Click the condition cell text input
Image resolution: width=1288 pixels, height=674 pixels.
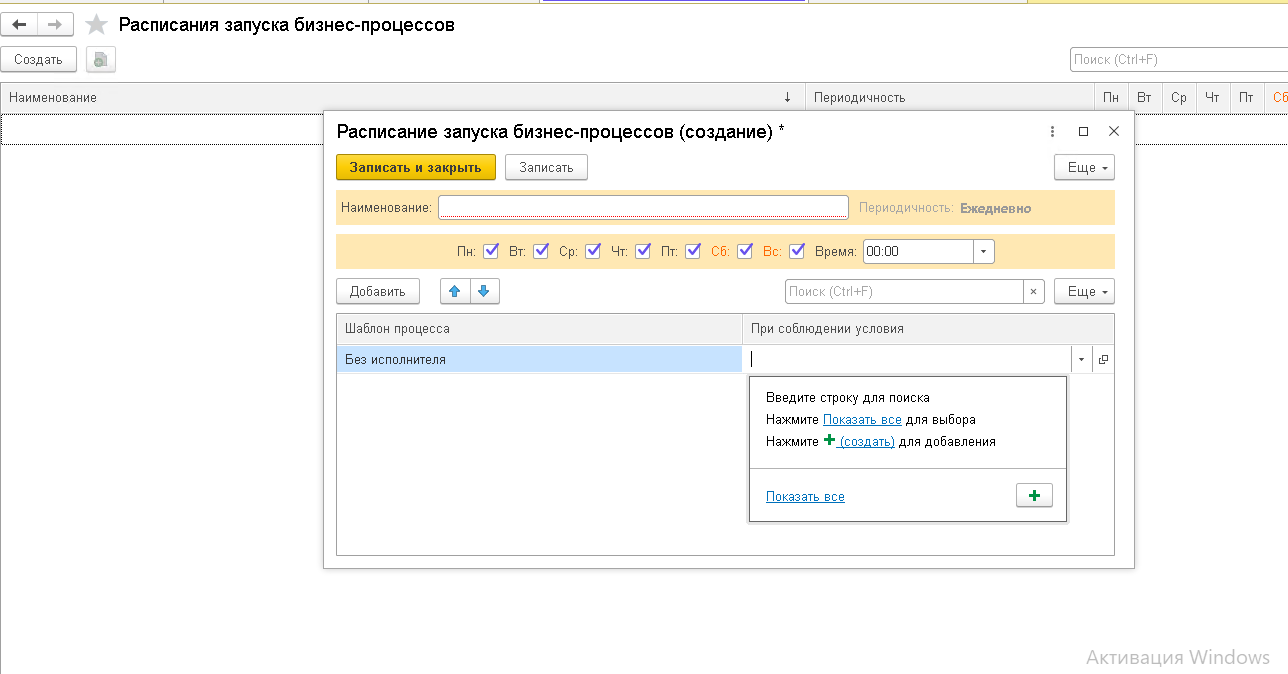909,359
